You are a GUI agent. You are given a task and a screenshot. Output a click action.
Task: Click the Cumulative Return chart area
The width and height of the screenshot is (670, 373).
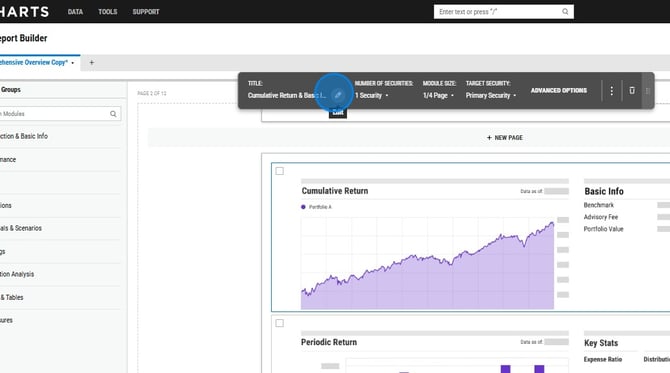coord(427,263)
